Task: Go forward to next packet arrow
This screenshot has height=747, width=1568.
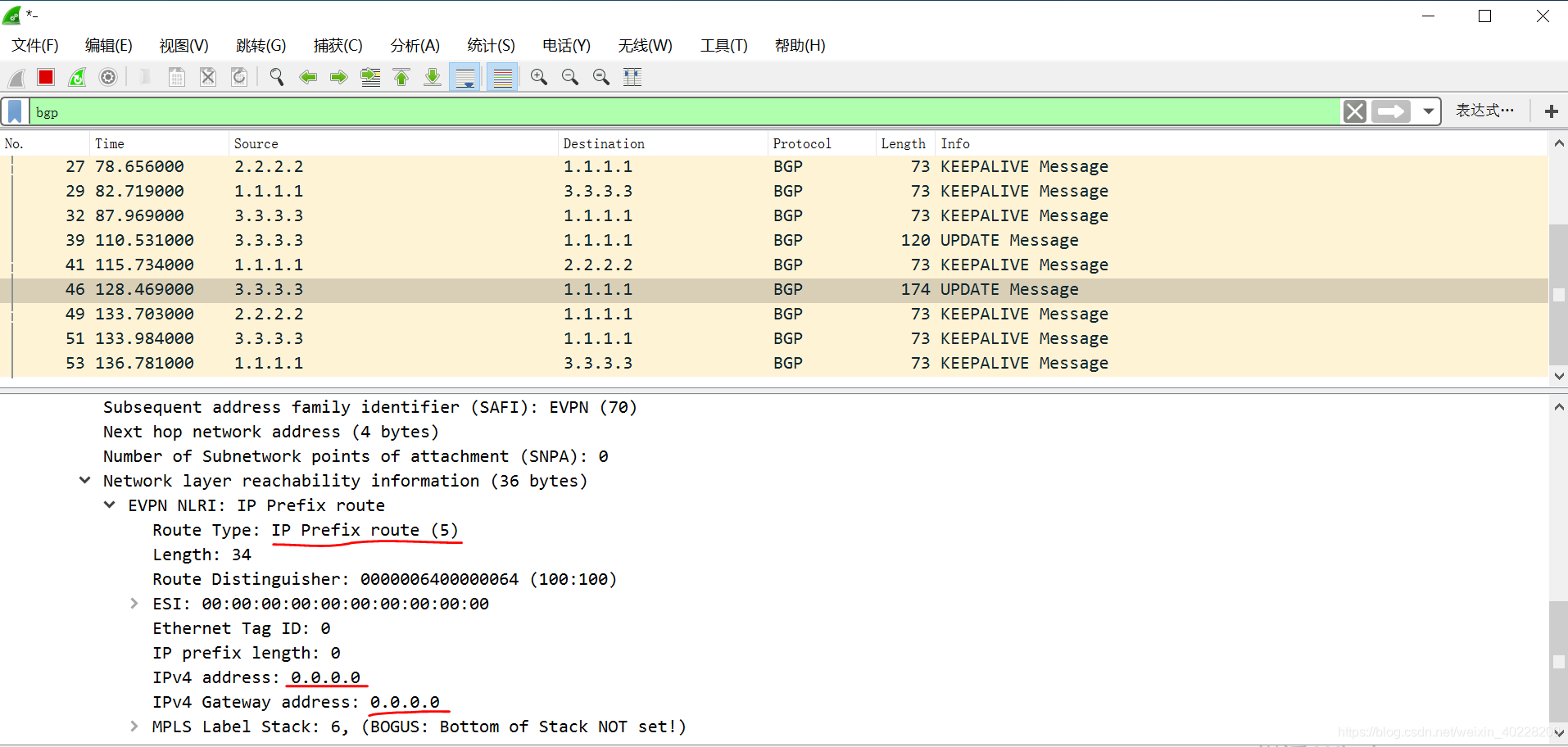Action: point(339,78)
